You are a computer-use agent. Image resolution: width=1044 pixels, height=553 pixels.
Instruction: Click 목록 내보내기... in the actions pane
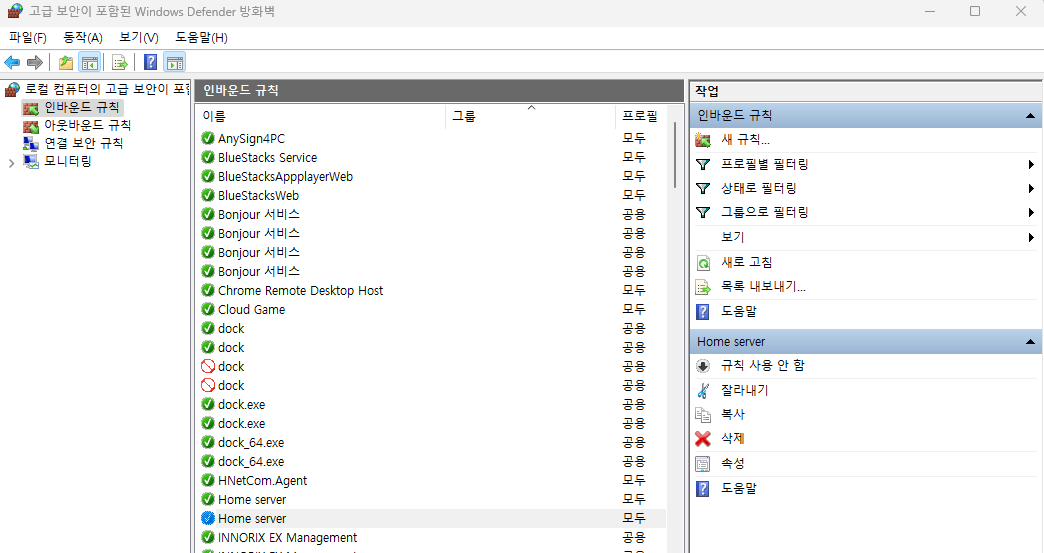pos(763,287)
